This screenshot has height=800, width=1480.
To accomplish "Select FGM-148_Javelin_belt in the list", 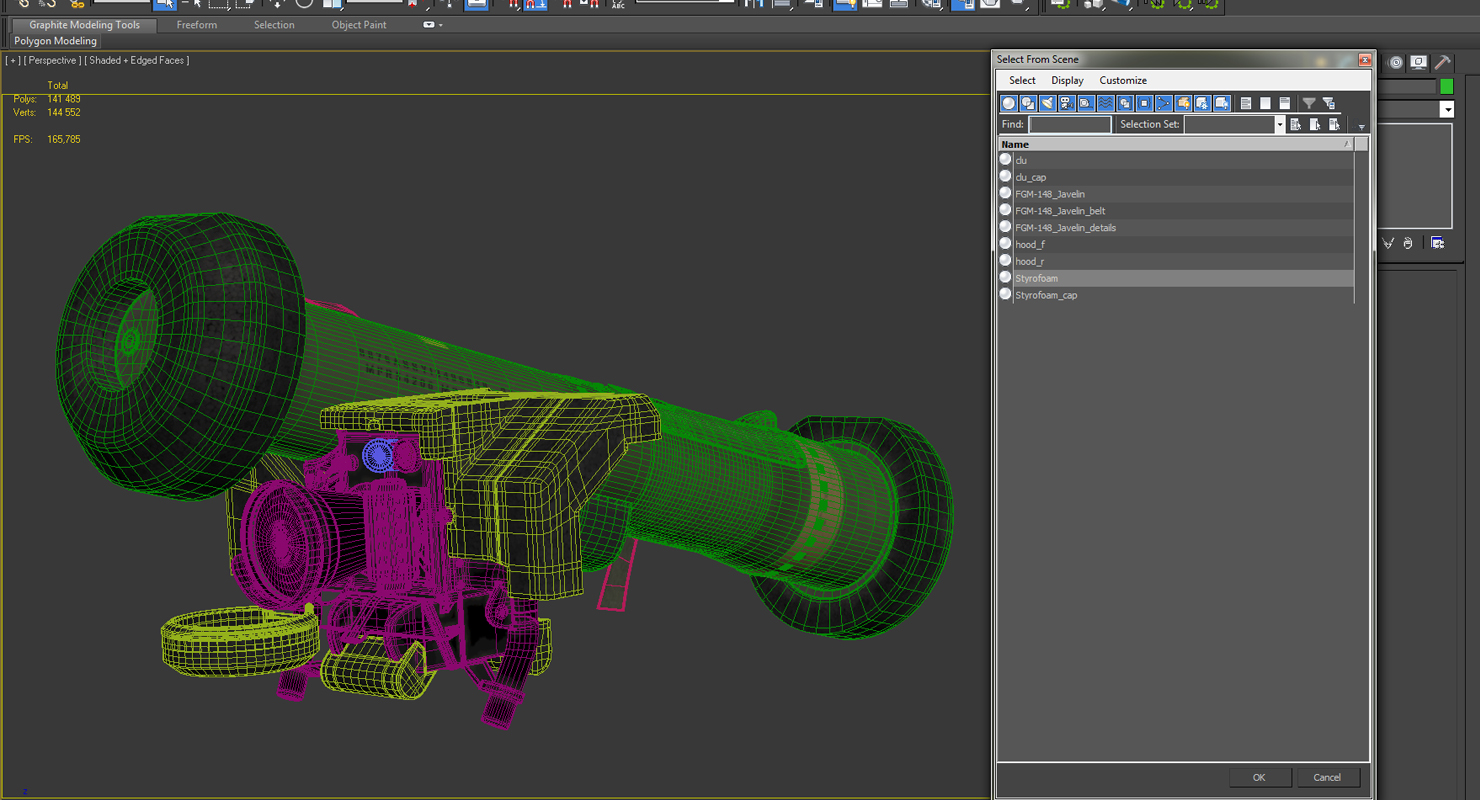I will tap(1060, 211).
